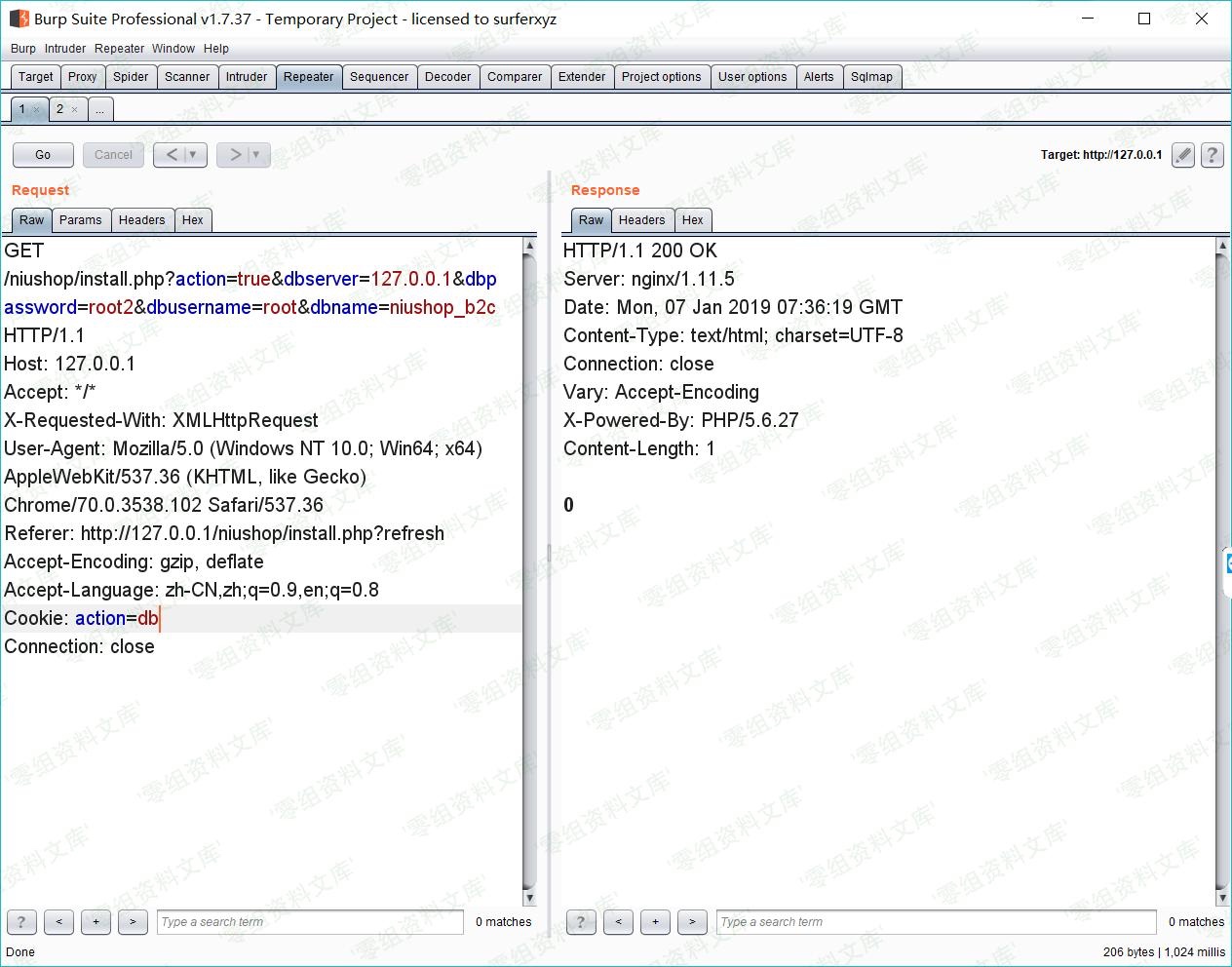This screenshot has height=967, width=1232.
Task: Click the request pane vertical scrollbar
Action: click(529, 565)
